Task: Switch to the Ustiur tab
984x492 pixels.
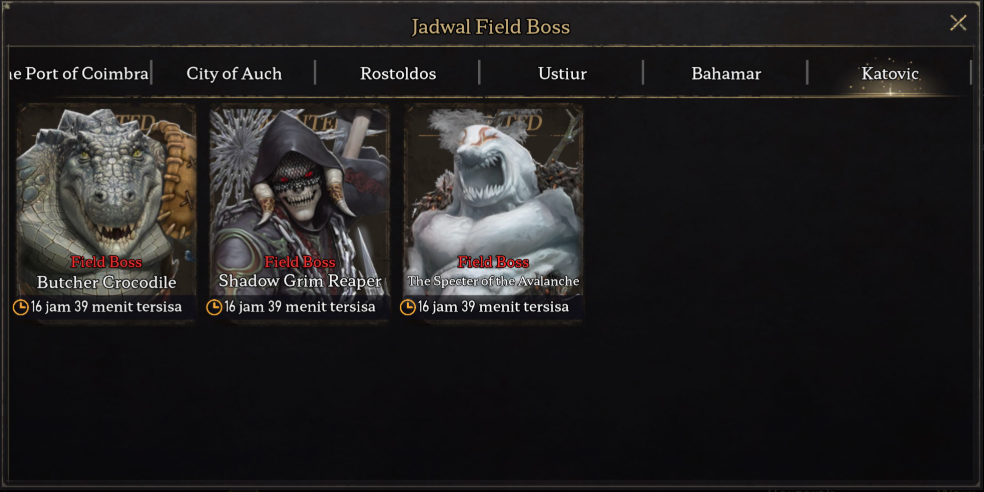Action: [562, 73]
